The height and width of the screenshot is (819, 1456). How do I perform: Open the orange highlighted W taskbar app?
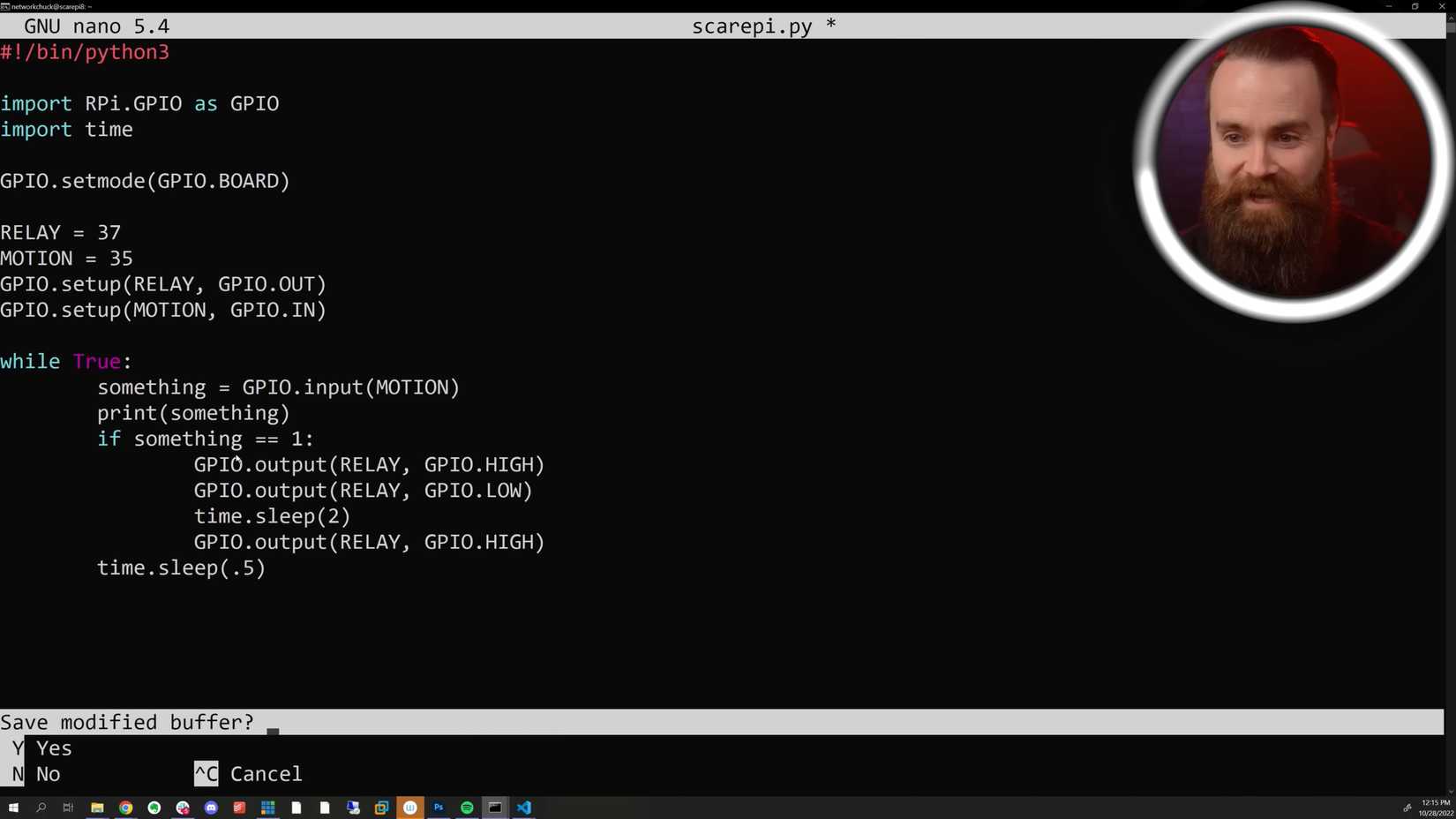tap(410, 808)
